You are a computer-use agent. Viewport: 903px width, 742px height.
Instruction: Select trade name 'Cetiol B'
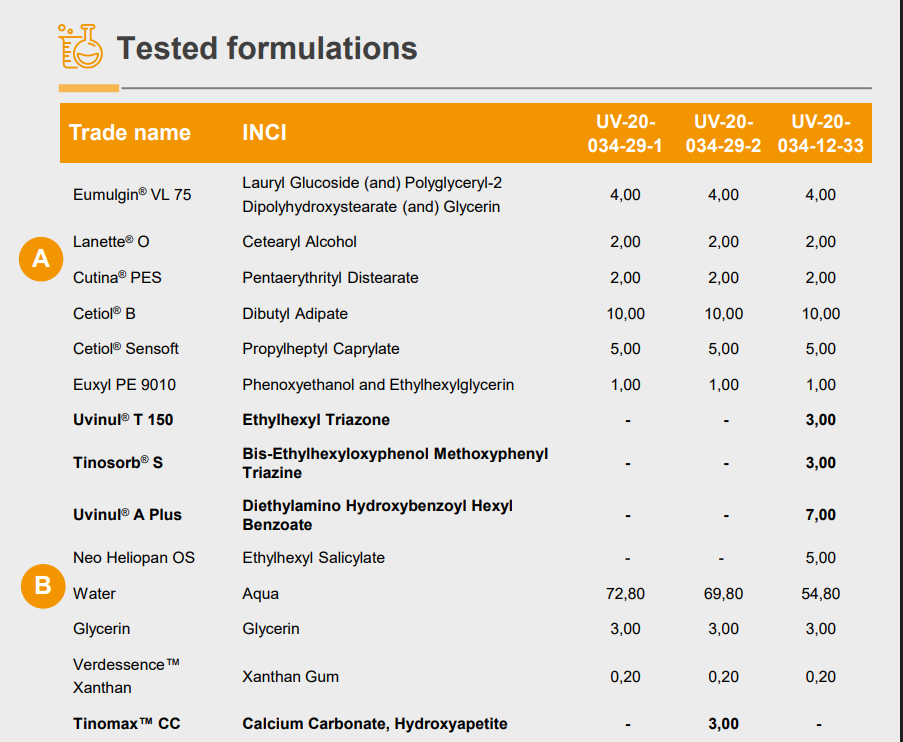(x=104, y=313)
